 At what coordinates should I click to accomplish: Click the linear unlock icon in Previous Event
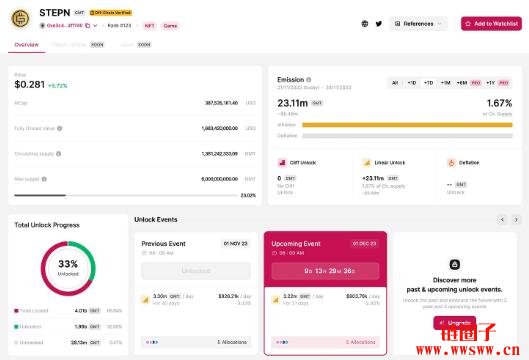click(145, 299)
